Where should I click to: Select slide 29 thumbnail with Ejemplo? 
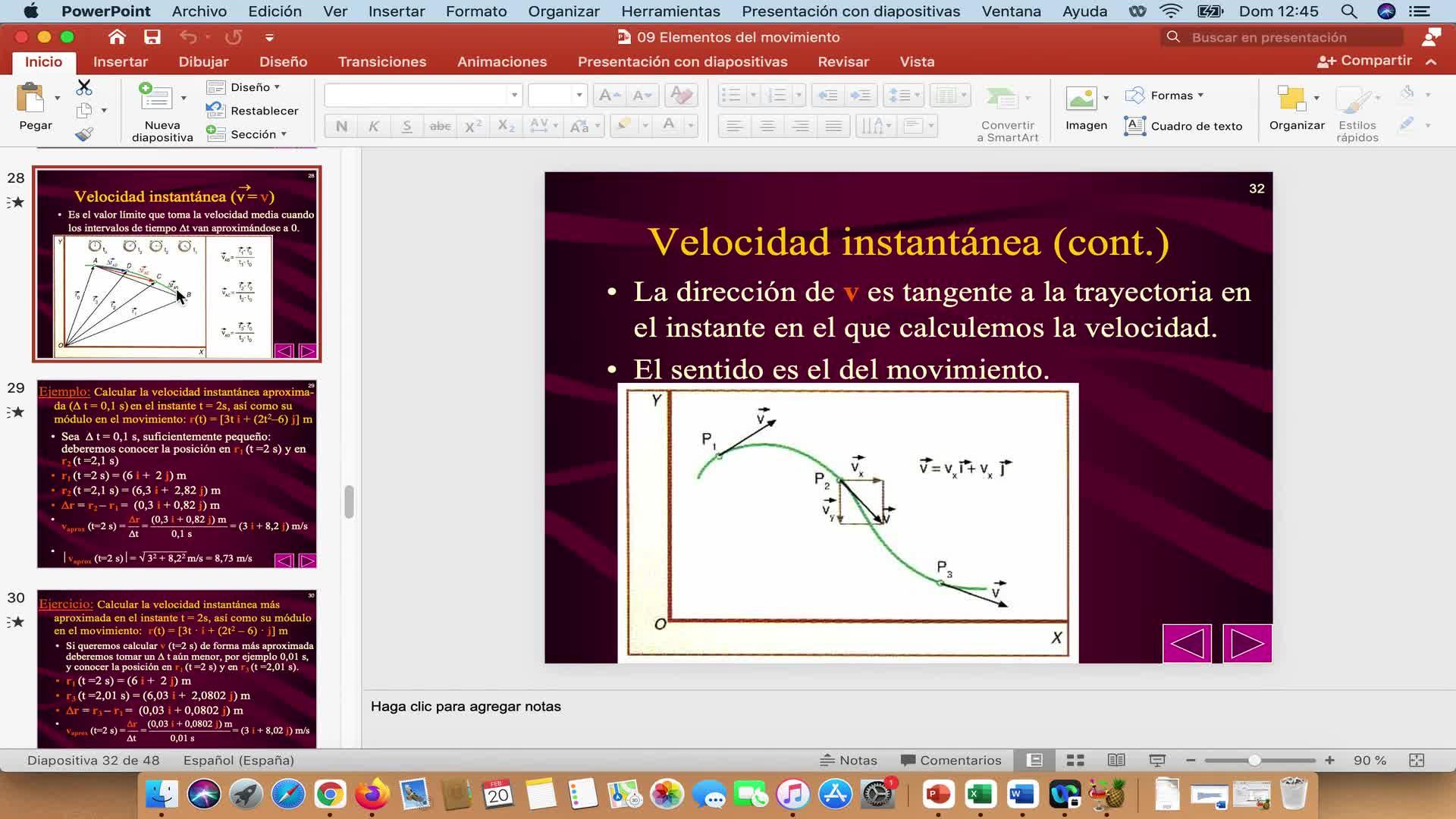tap(177, 474)
